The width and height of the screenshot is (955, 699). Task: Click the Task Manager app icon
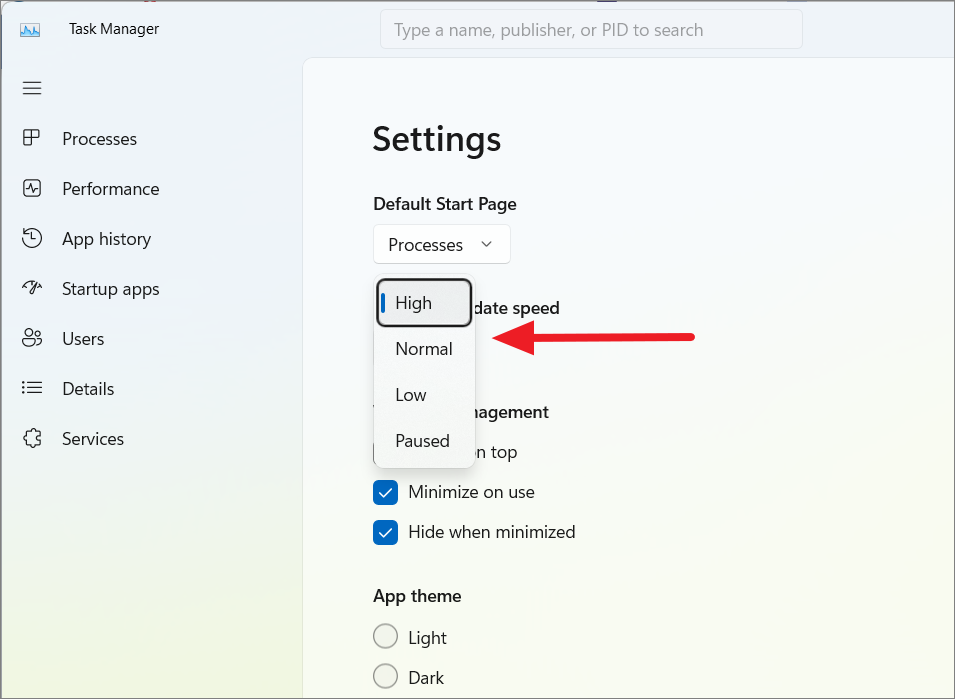click(x=30, y=30)
